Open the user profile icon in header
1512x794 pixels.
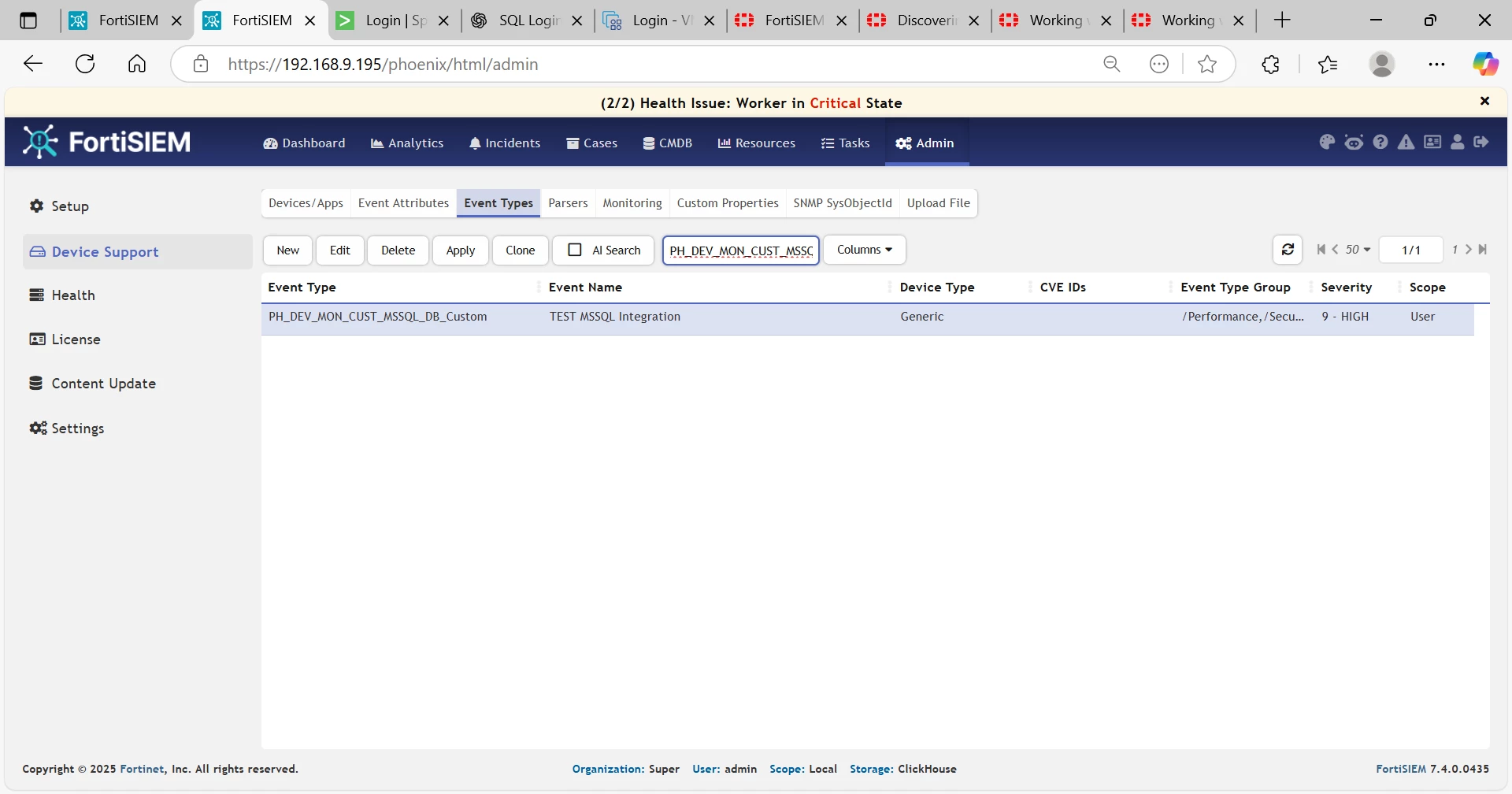coord(1458,142)
